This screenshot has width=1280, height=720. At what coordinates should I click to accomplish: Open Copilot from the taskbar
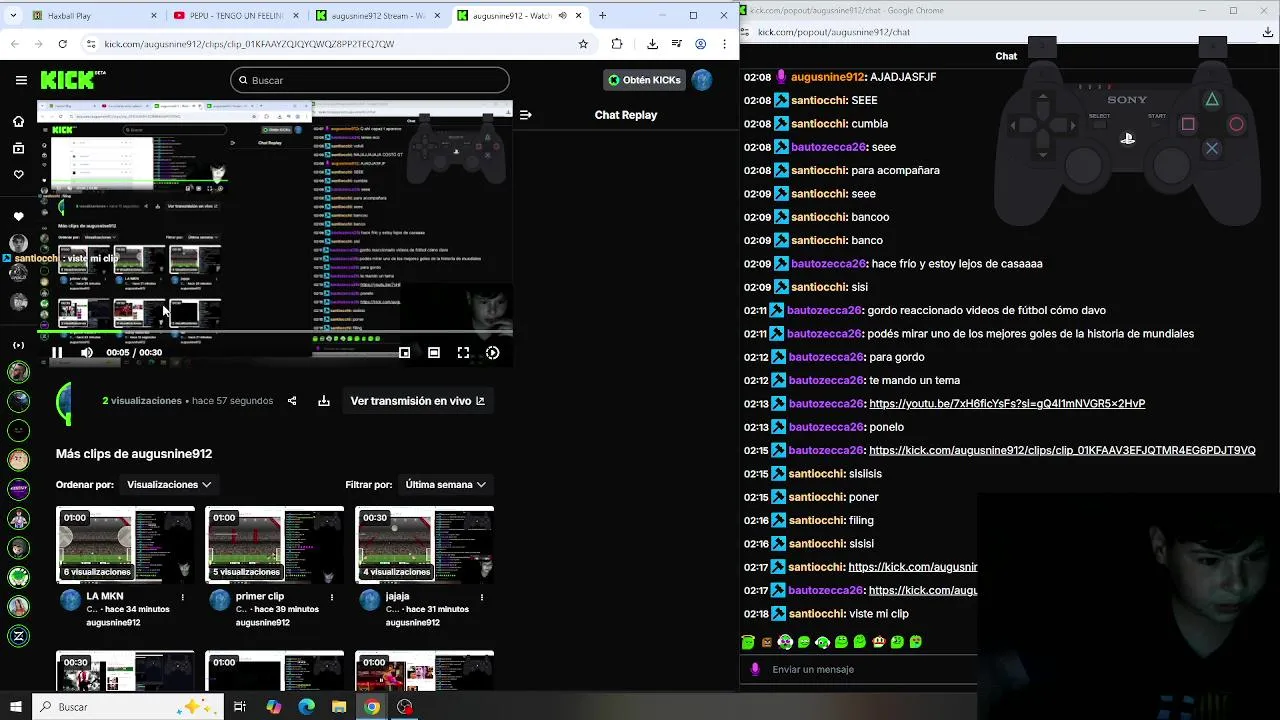(x=273, y=707)
